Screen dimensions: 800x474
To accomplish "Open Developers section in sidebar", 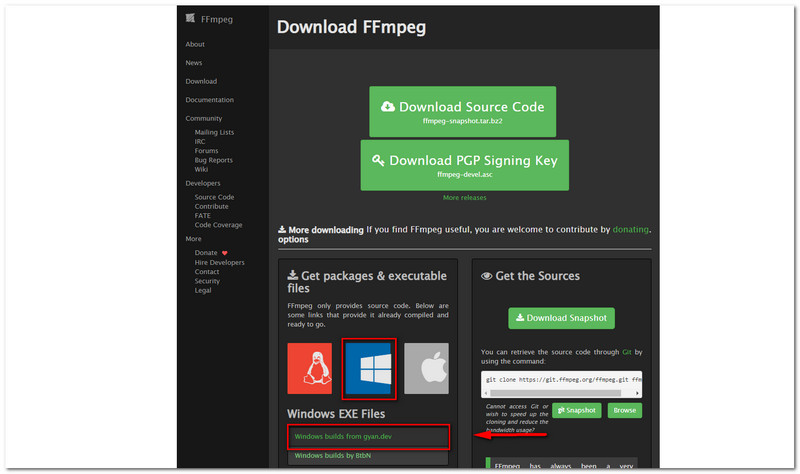I will pos(203,183).
